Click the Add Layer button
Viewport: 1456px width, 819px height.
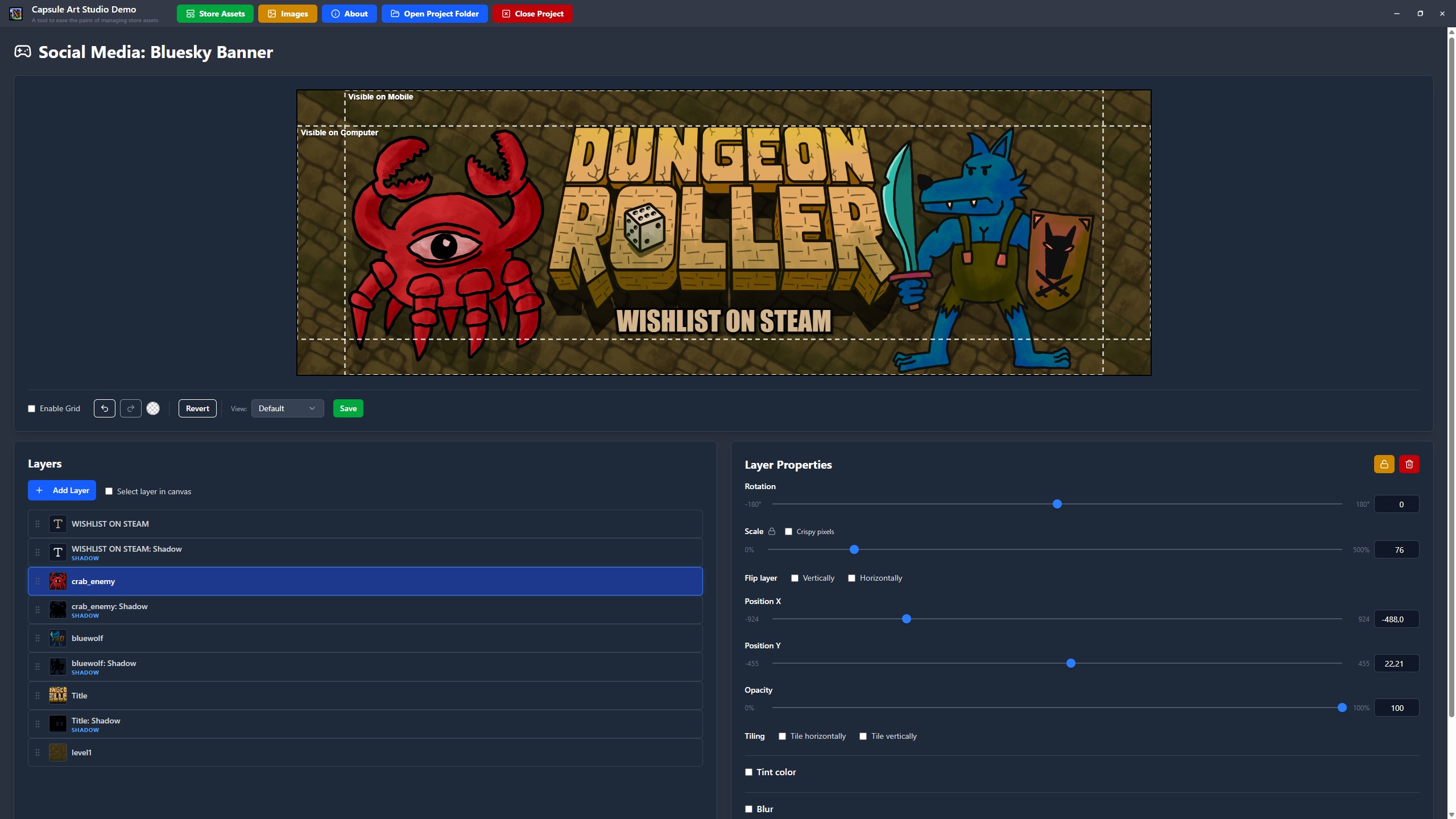[x=62, y=490]
